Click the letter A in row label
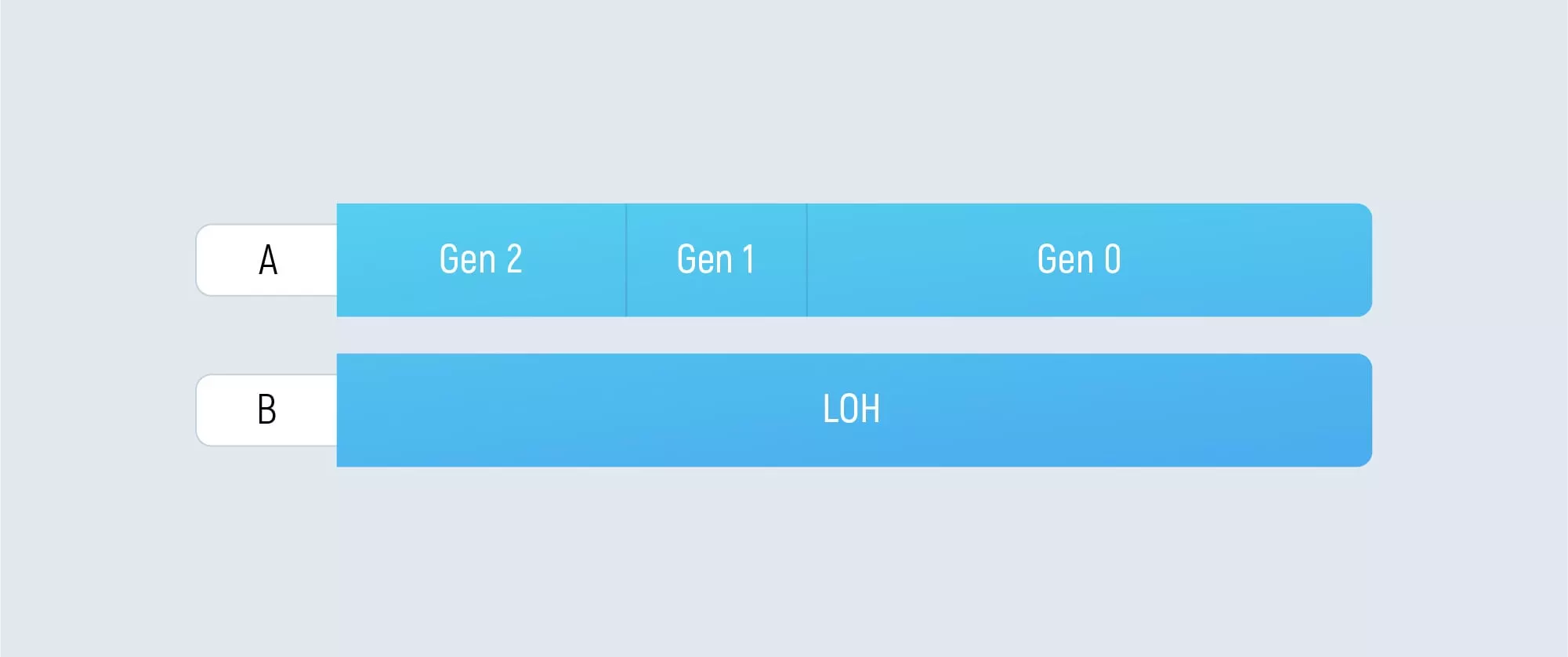This screenshot has width=1568, height=657. click(x=268, y=260)
